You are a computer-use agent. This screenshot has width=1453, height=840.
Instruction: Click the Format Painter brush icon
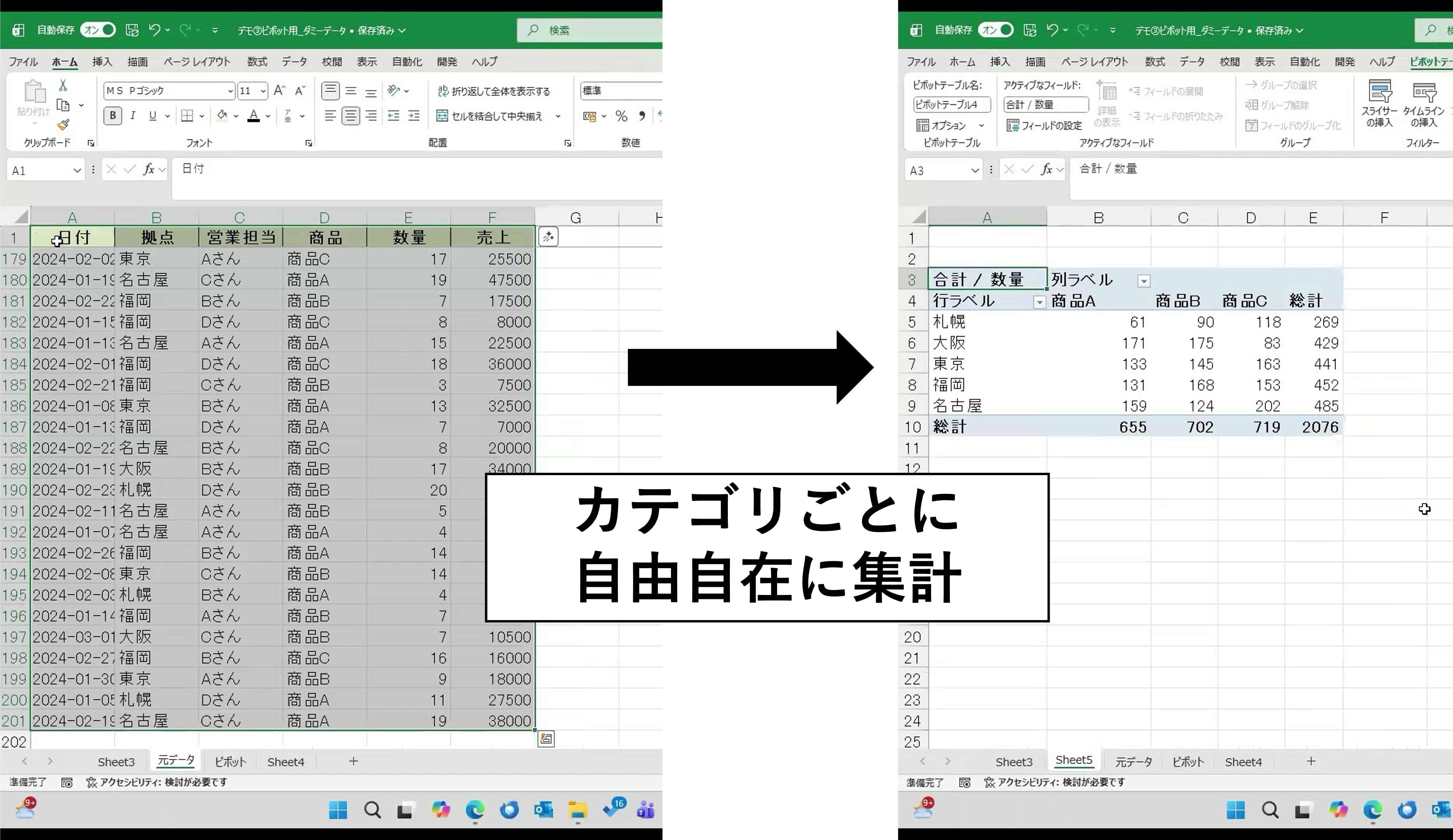(63, 125)
